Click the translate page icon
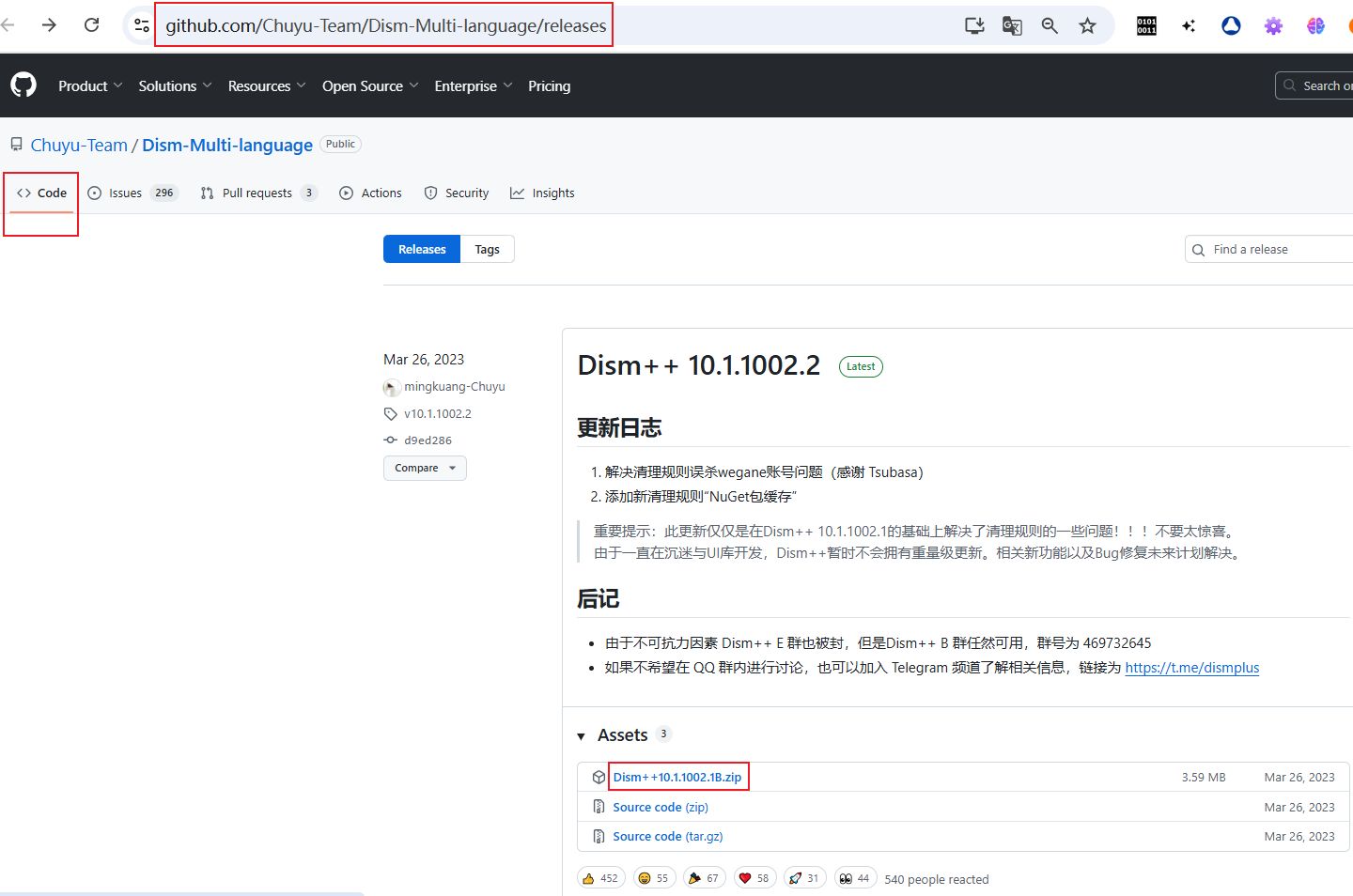The height and width of the screenshot is (896, 1353). click(1012, 25)
